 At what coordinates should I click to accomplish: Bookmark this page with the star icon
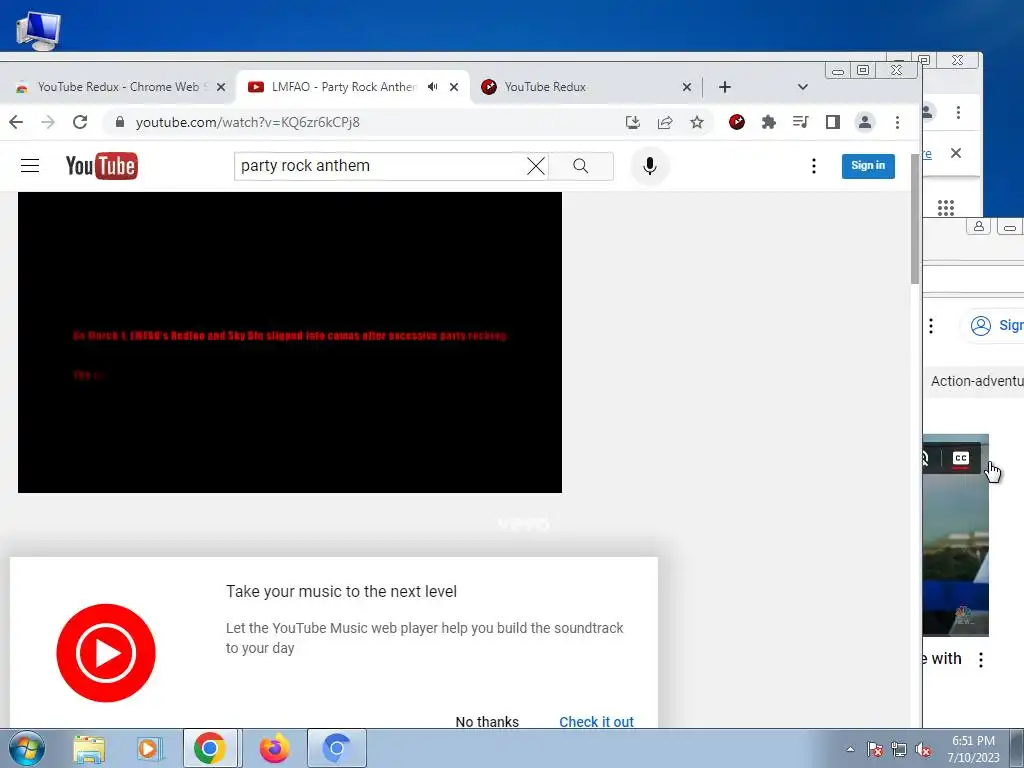tap(697, 122)
